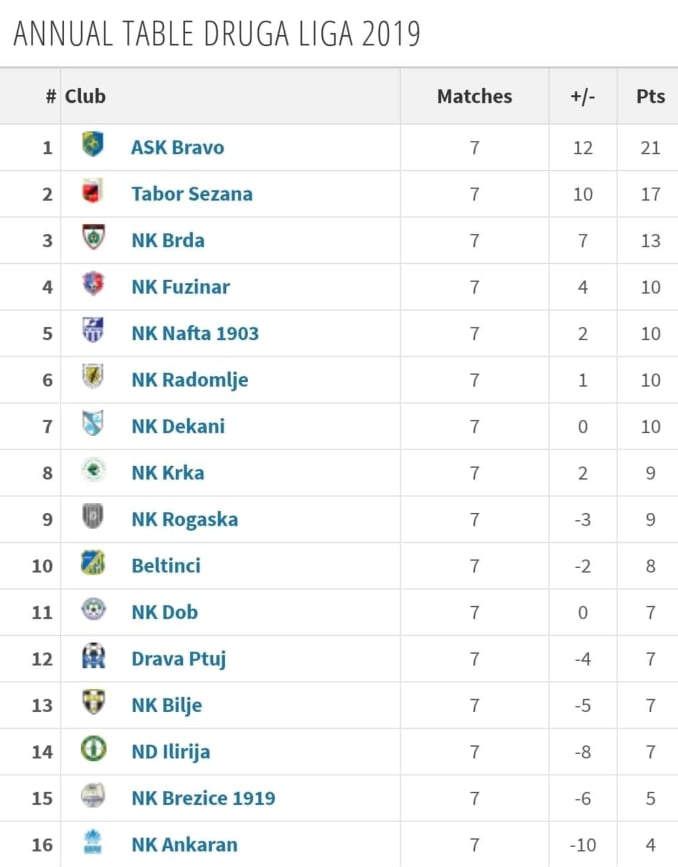Click the NK Nafta 1903 crest icon
This screenshot has height=867, width=678.
pyautogui.click(x=93, y=332)
